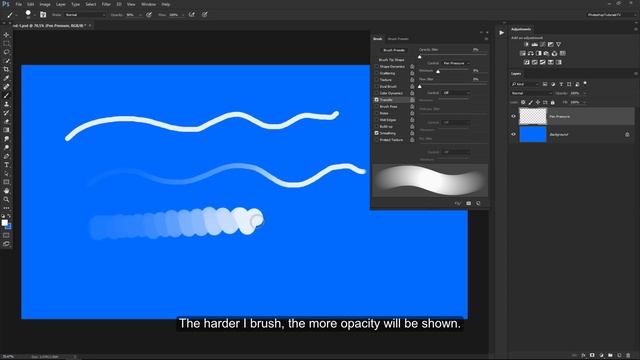Select the Crop tool
Screen dimensions: 640x360
click(6, 69)
